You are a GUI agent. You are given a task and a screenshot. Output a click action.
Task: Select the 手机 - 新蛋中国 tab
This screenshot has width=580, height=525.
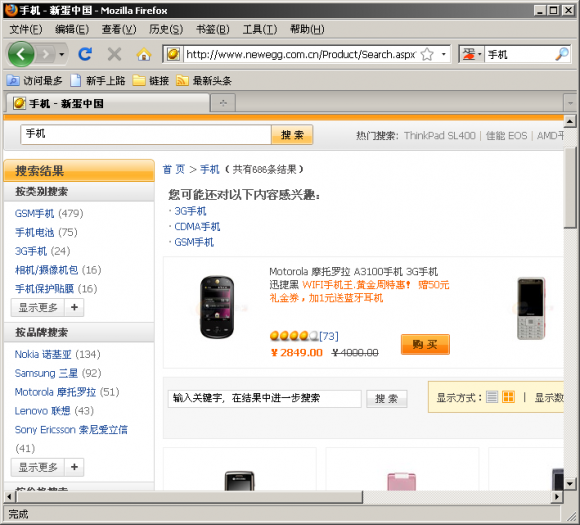[108, 103]
